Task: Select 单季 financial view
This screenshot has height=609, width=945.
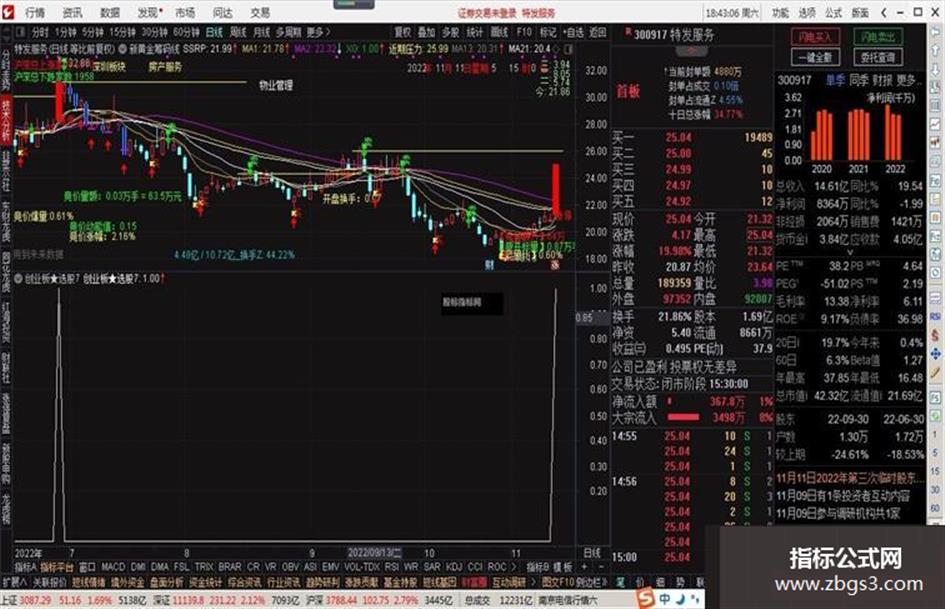Action: click(x=835, y=80)
